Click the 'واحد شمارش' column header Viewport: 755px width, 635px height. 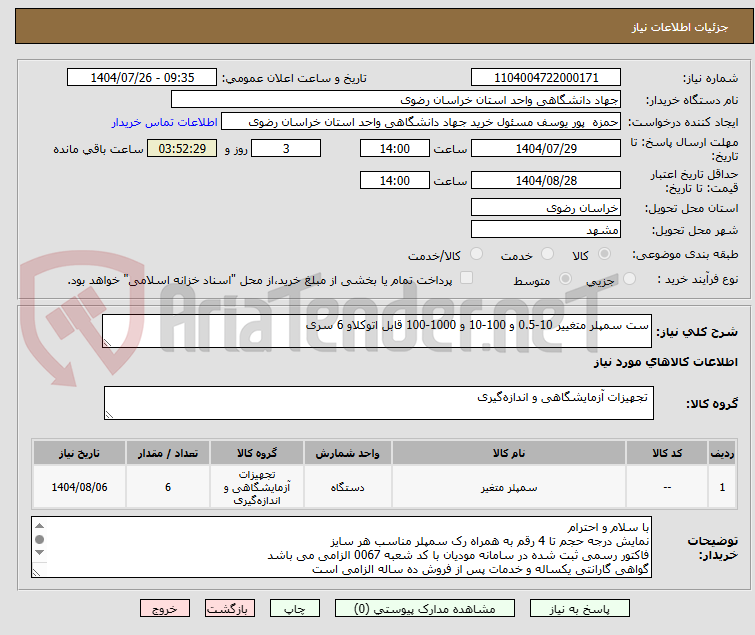[x=348, y=453]
